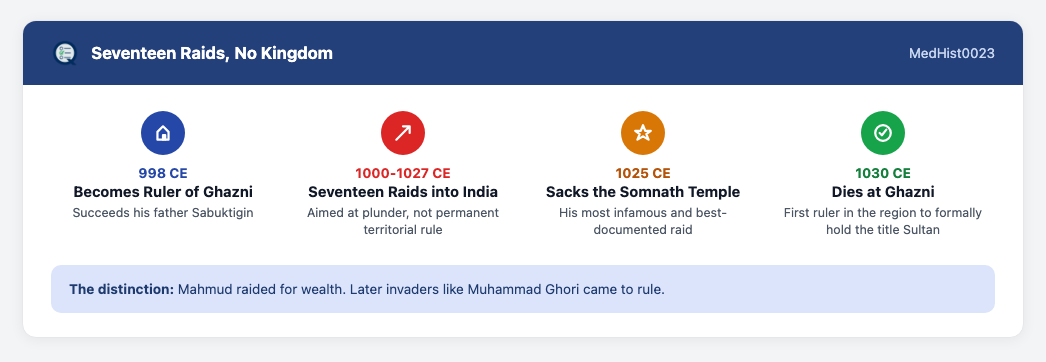Image resolution: width=1046 pixels, height=362 pixels.
Task: Select Sacks the Somnath Temple heading
Action: 642,192
